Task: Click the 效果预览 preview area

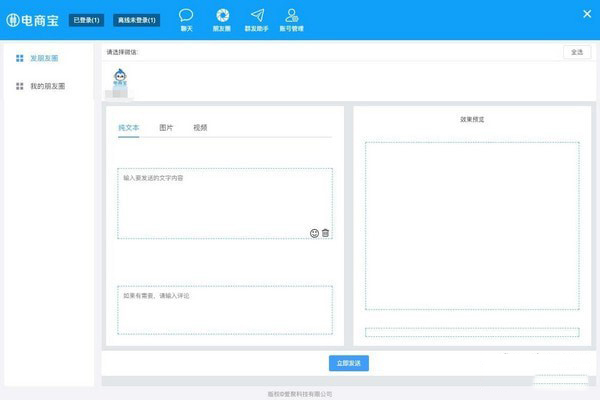Action: point(472,226)
